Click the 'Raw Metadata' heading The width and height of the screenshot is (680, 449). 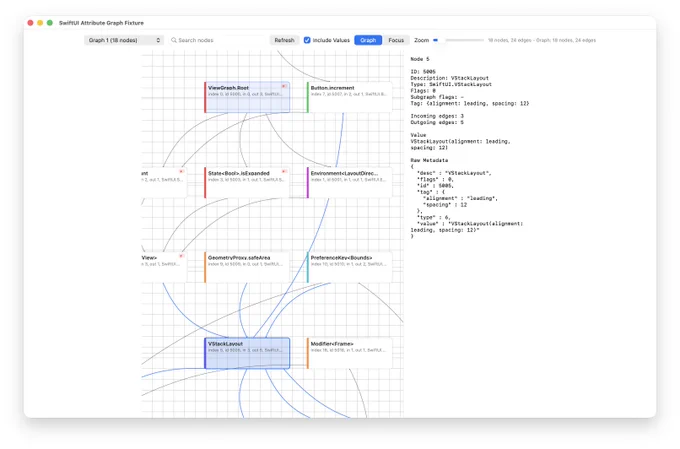click(x=429, y=160)
